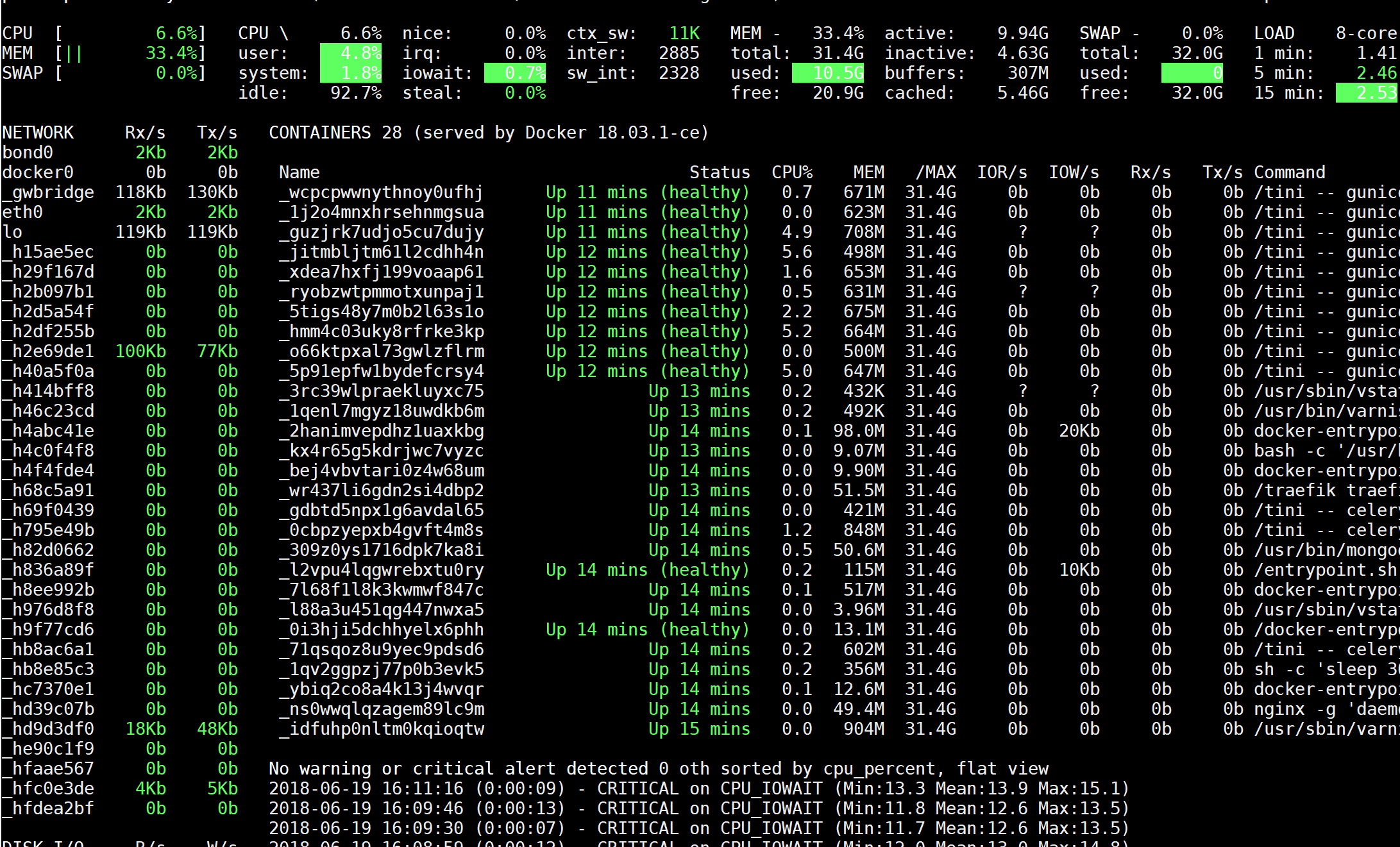Click the Name header of the containers list
This screenshot has height=847, width=1400.
coord(299,172)
